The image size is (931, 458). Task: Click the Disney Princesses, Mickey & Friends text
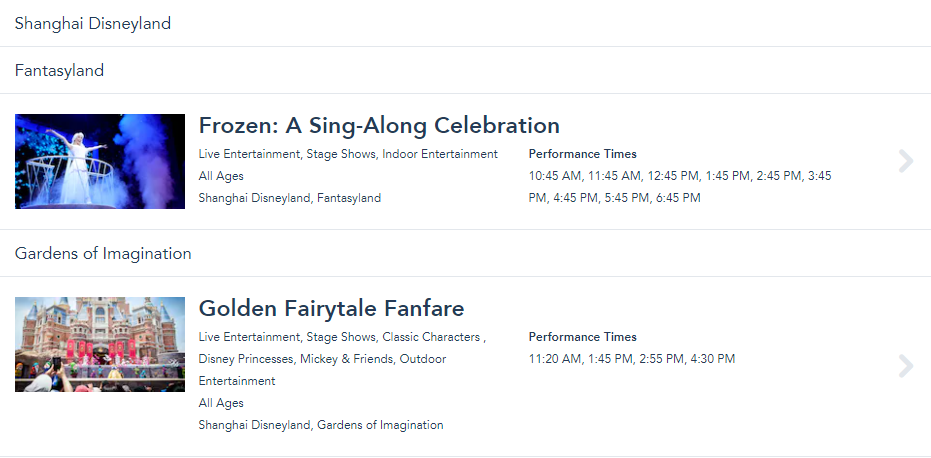click(322, 359)
